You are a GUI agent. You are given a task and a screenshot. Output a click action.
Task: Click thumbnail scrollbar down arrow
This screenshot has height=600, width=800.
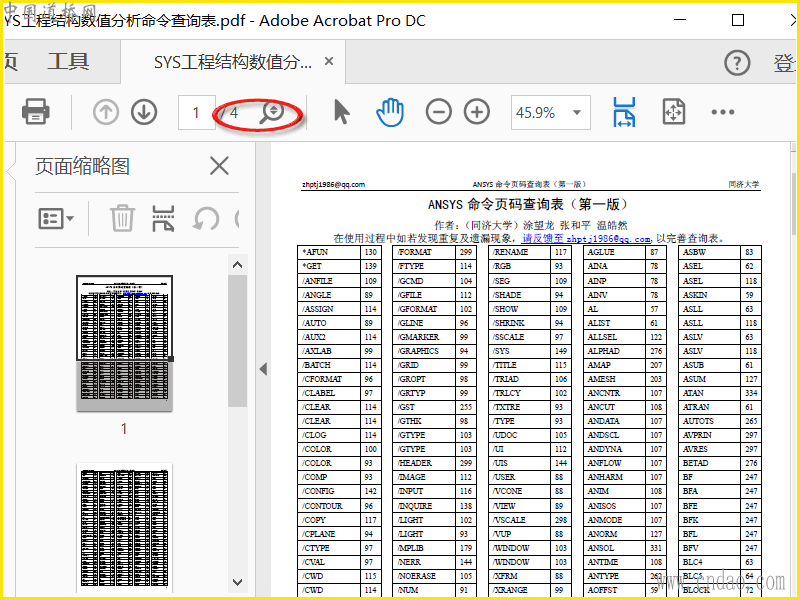coord(237,582)
